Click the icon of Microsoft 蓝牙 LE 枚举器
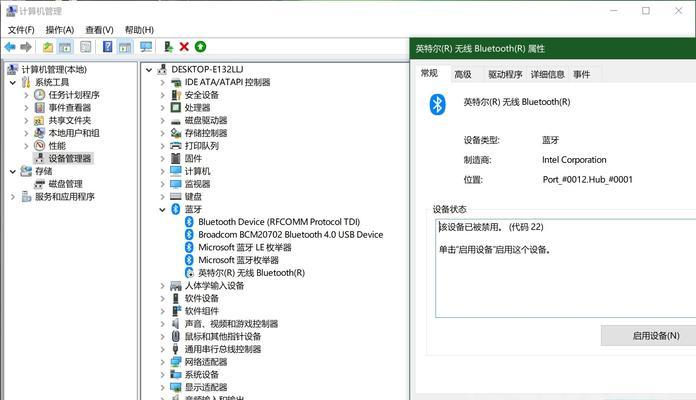 tap(189, 247)
